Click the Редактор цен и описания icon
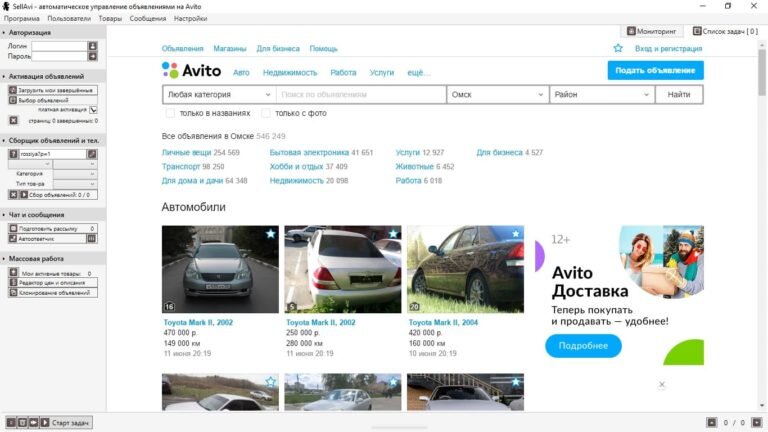The image size is (768, 432). click(13, 283)
